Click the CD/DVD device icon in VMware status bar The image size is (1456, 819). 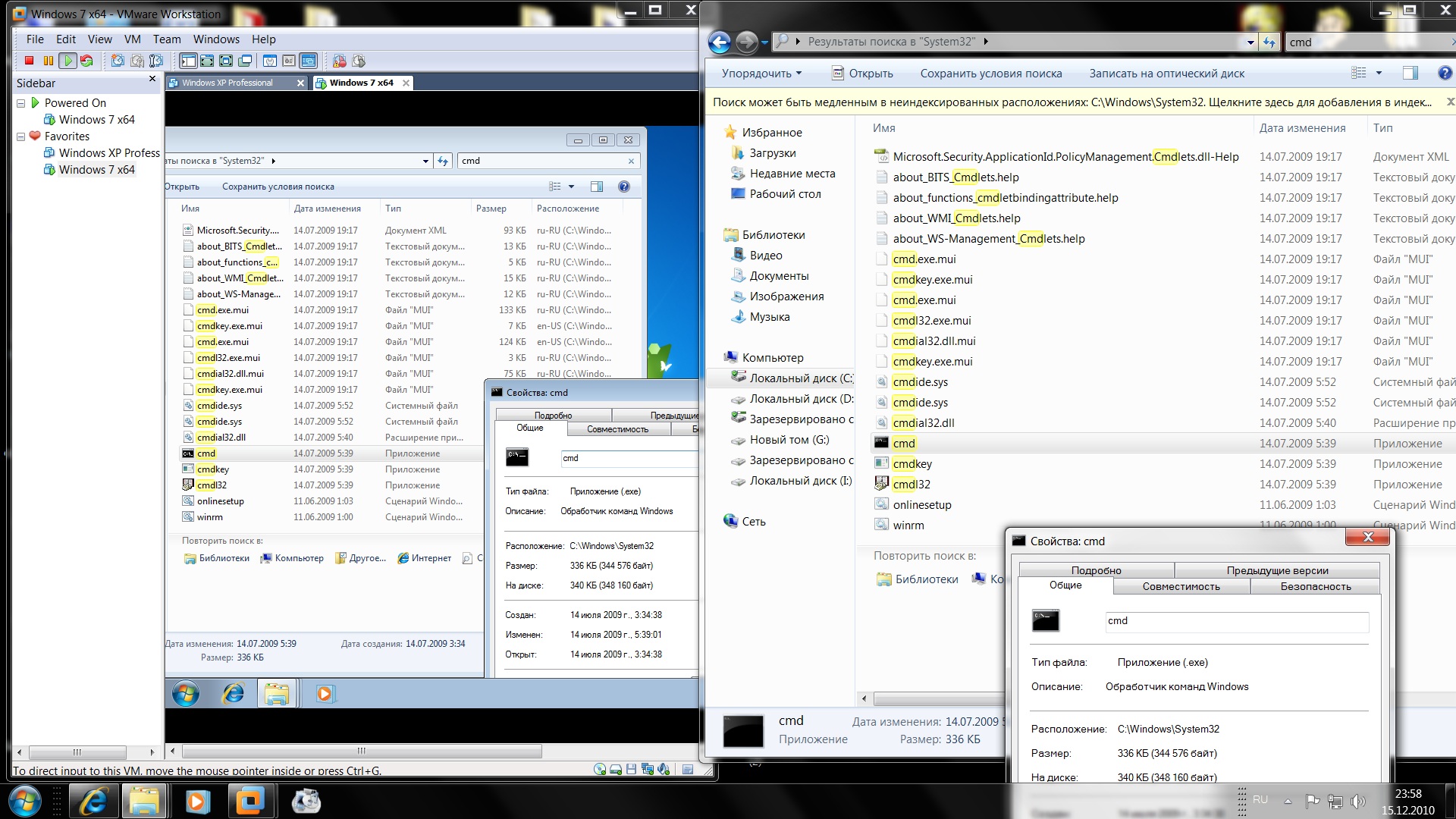[x=600, y=770]
